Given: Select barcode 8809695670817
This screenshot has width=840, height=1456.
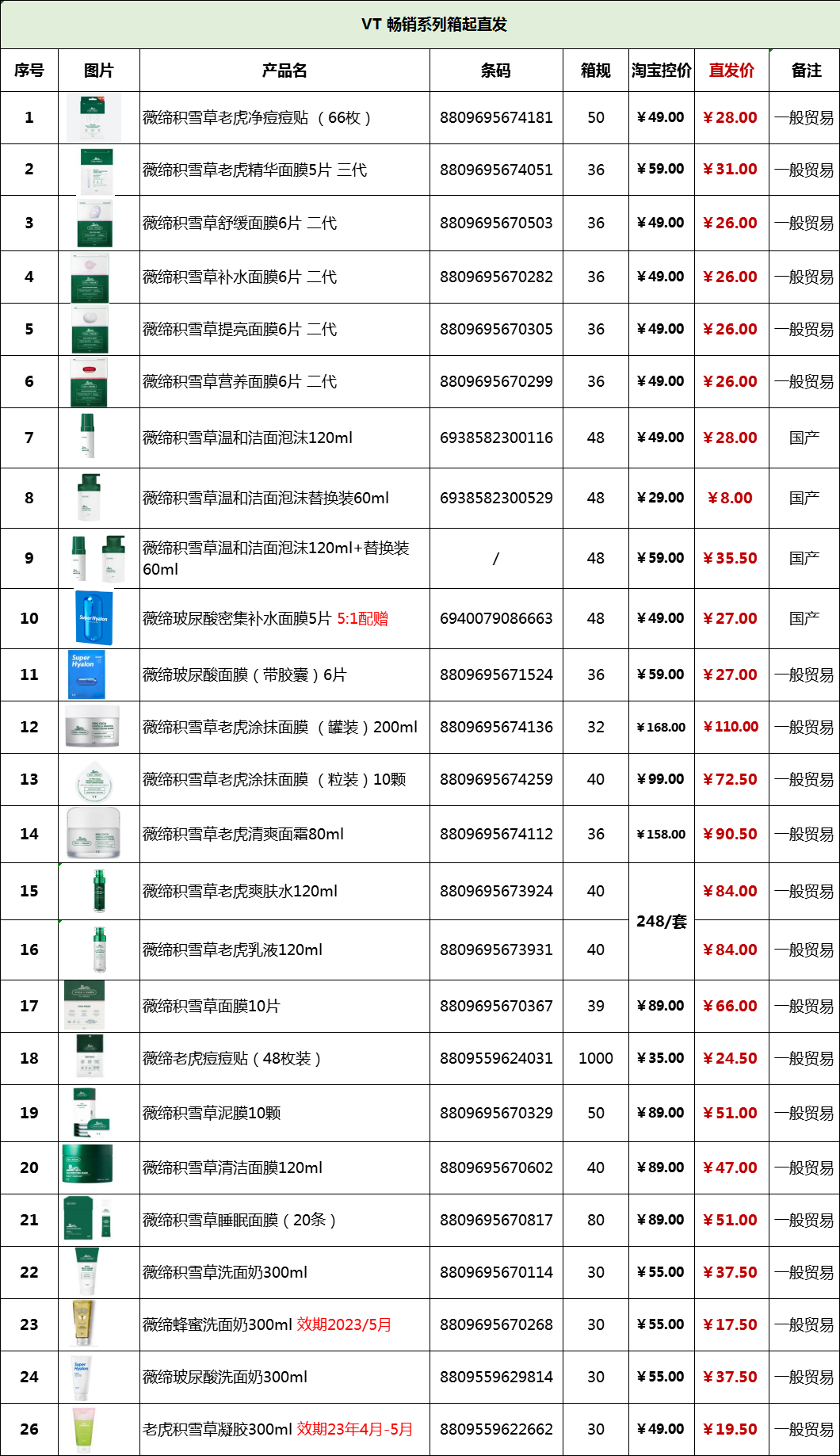Looking at the screenshot, I should 497,1220.
